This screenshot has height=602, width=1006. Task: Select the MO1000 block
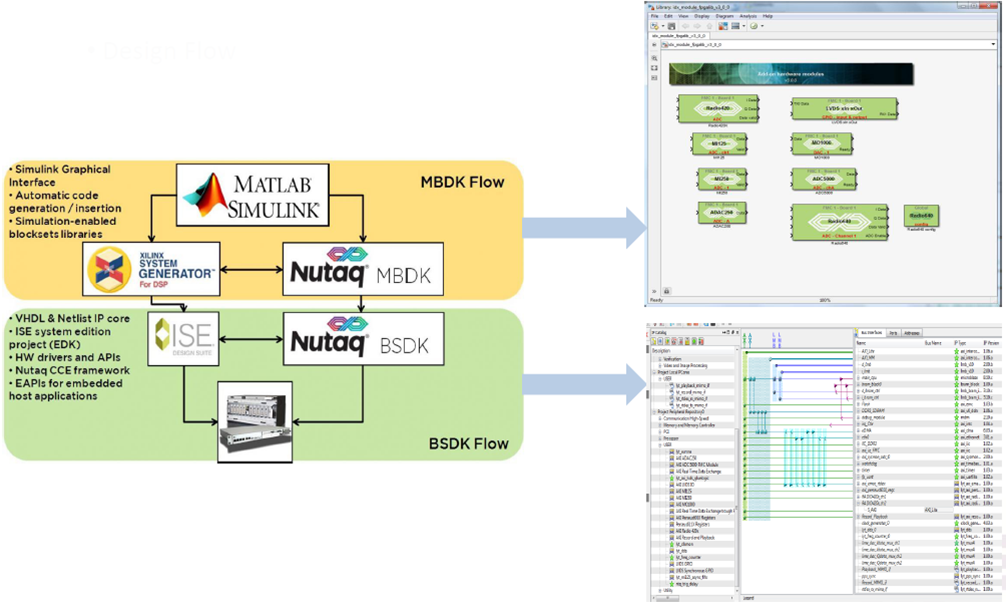pos(822,144)
